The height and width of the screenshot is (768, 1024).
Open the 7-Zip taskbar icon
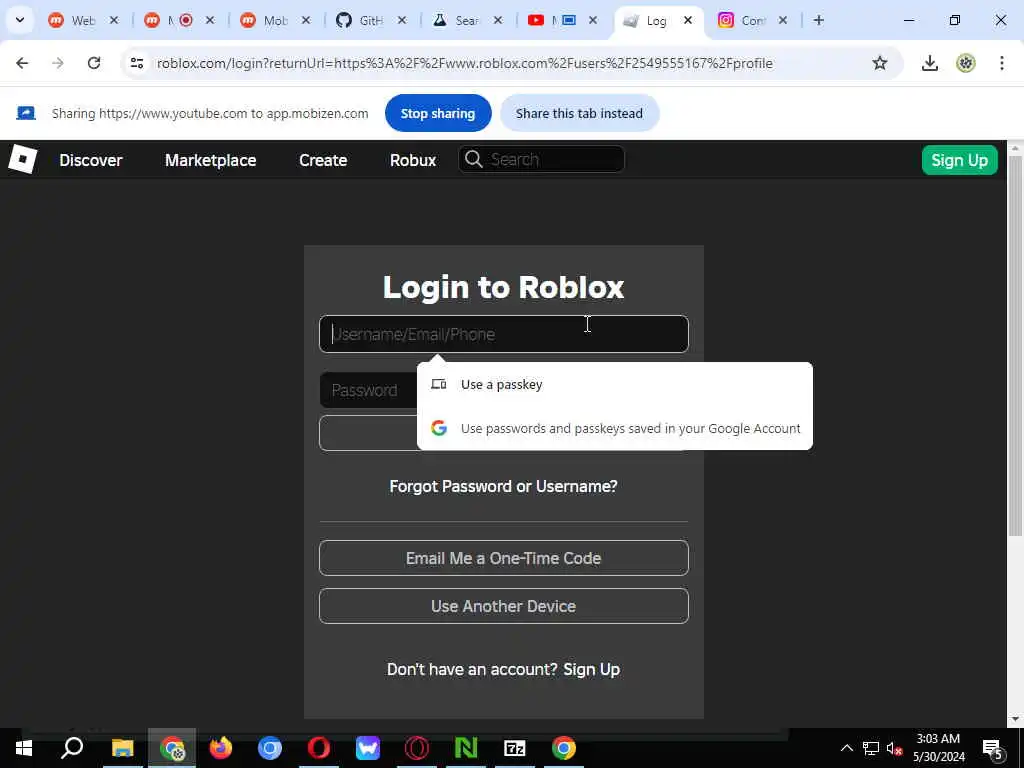[515, 748]
